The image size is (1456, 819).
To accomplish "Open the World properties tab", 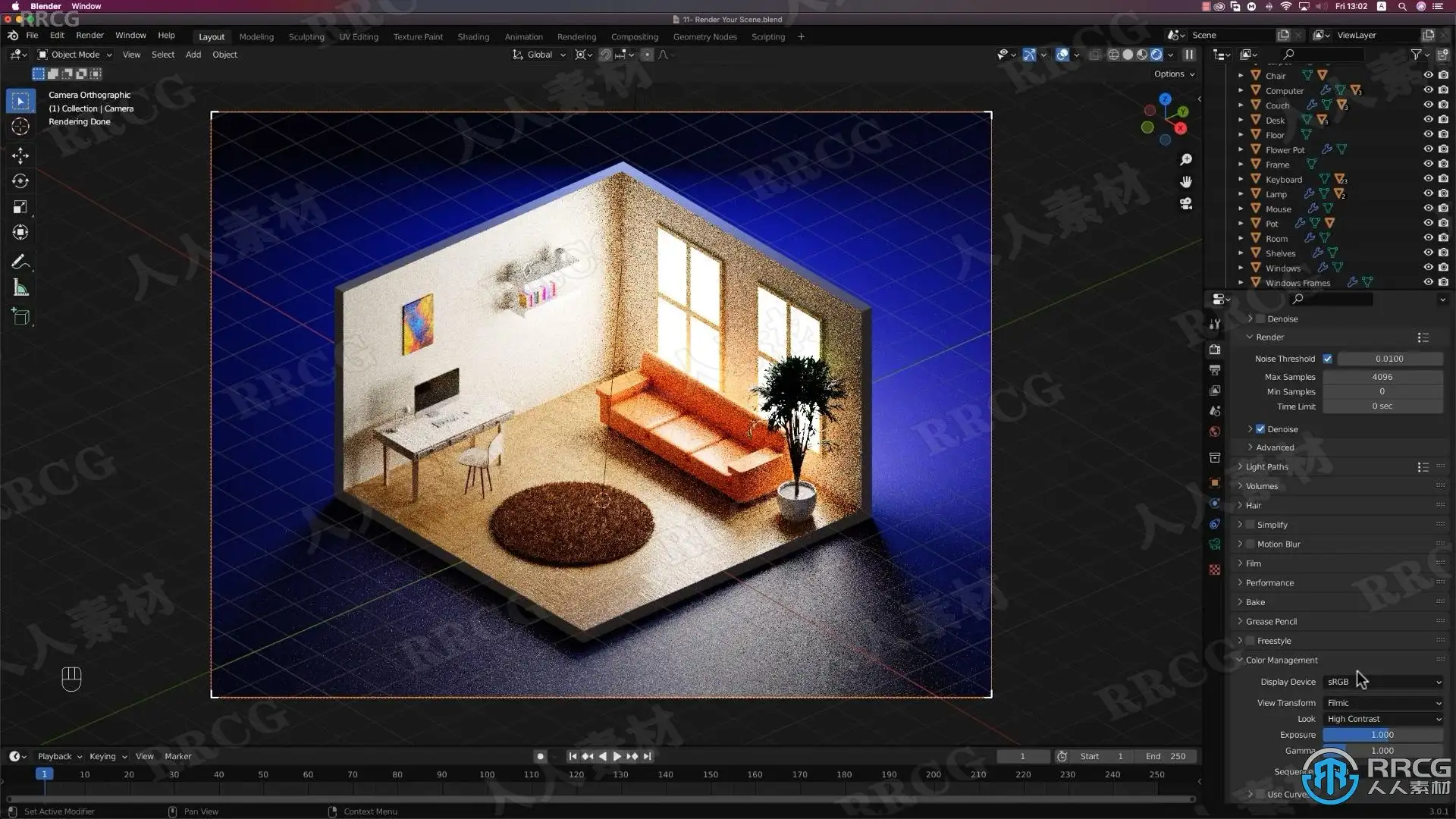I will (1215, 431).
